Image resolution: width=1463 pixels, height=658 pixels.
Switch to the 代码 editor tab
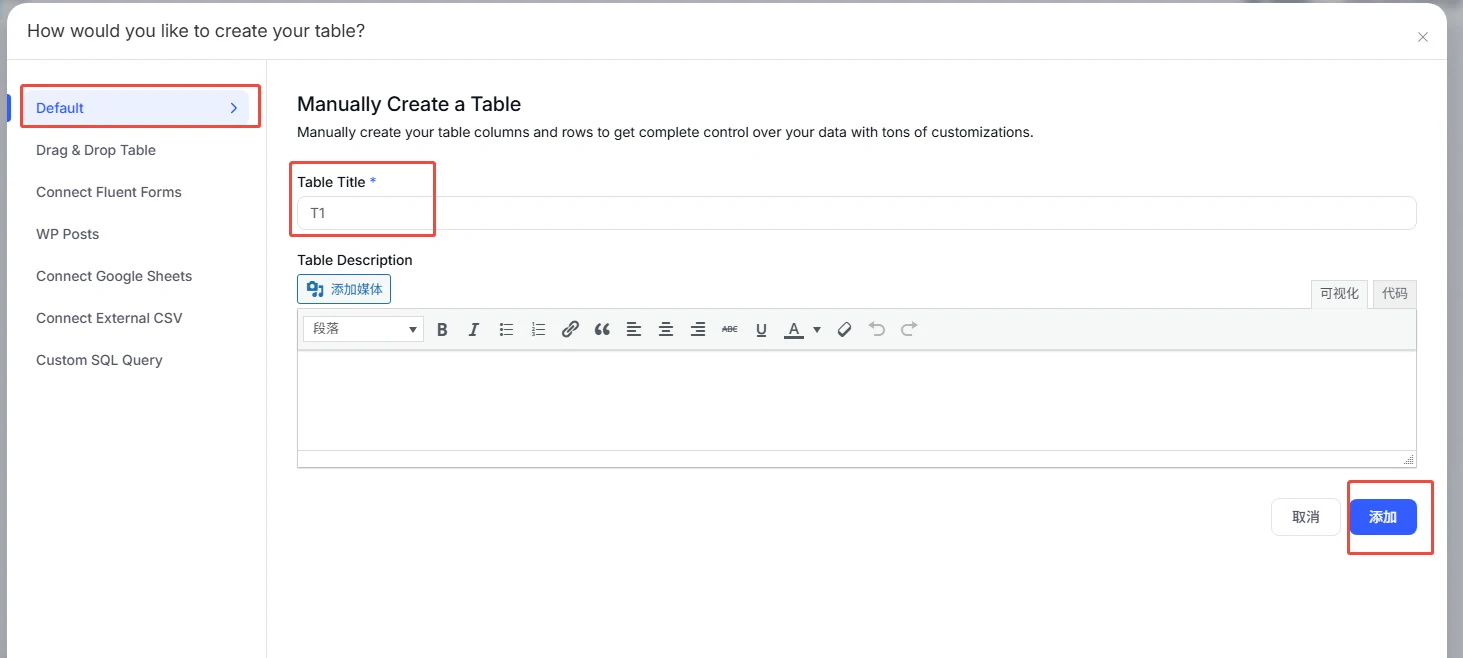pyautogui.click(x=1394, y=293)
